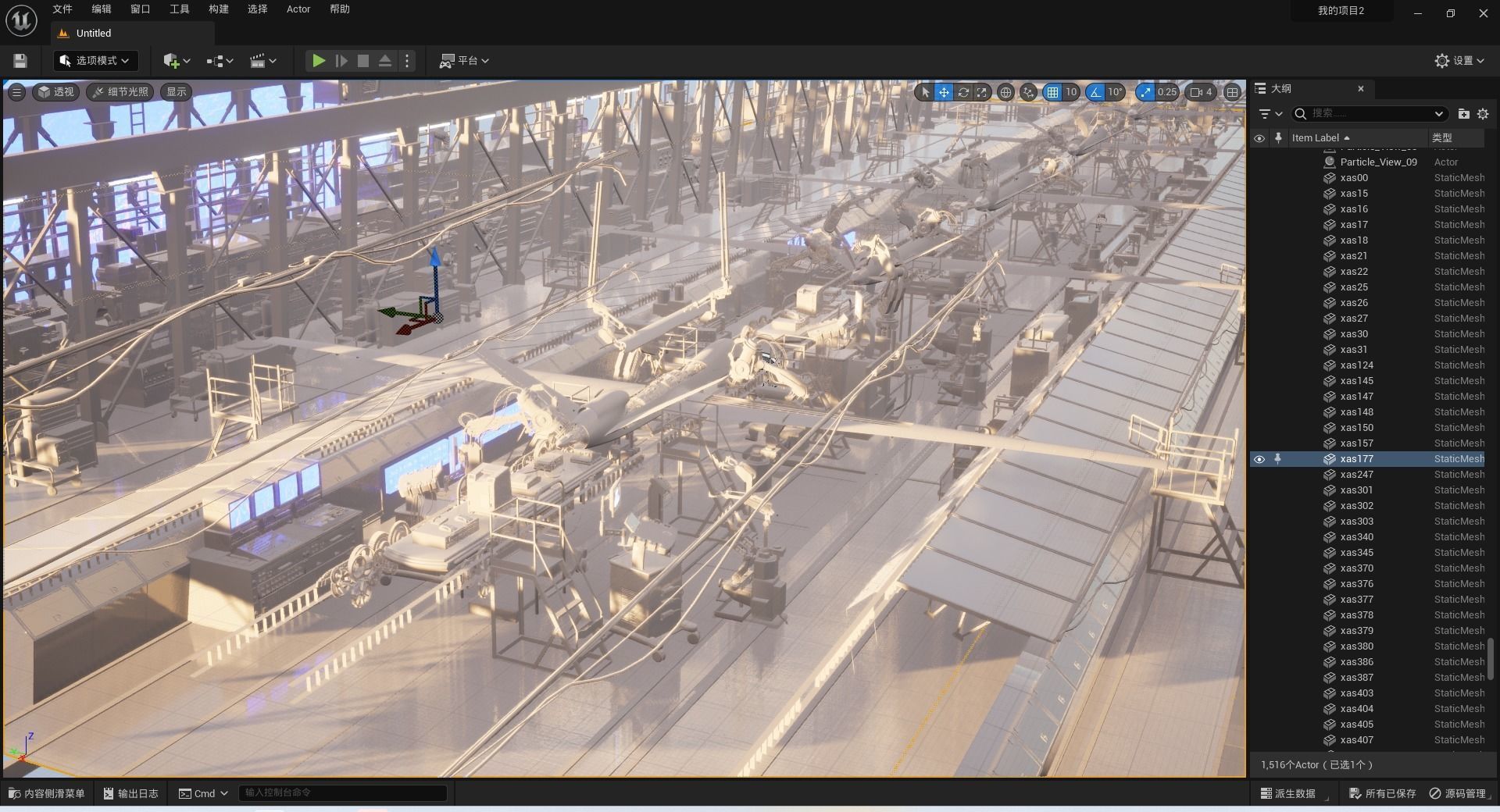1500x812 pixels.
Task: Sort outliner by Item Label column
Action: click(x=1356, y=138)
